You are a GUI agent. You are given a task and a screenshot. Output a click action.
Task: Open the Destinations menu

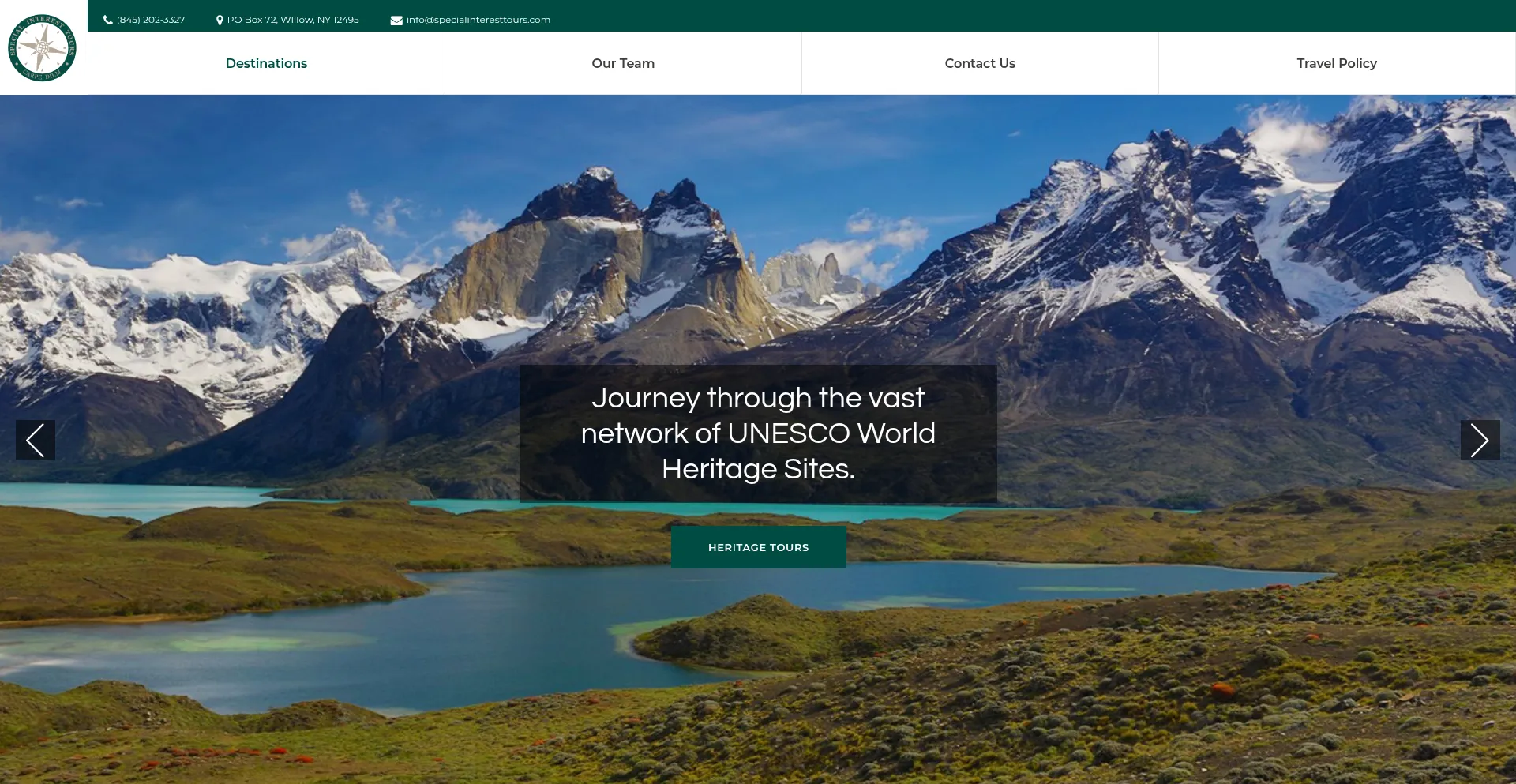(x=266, y=63)
